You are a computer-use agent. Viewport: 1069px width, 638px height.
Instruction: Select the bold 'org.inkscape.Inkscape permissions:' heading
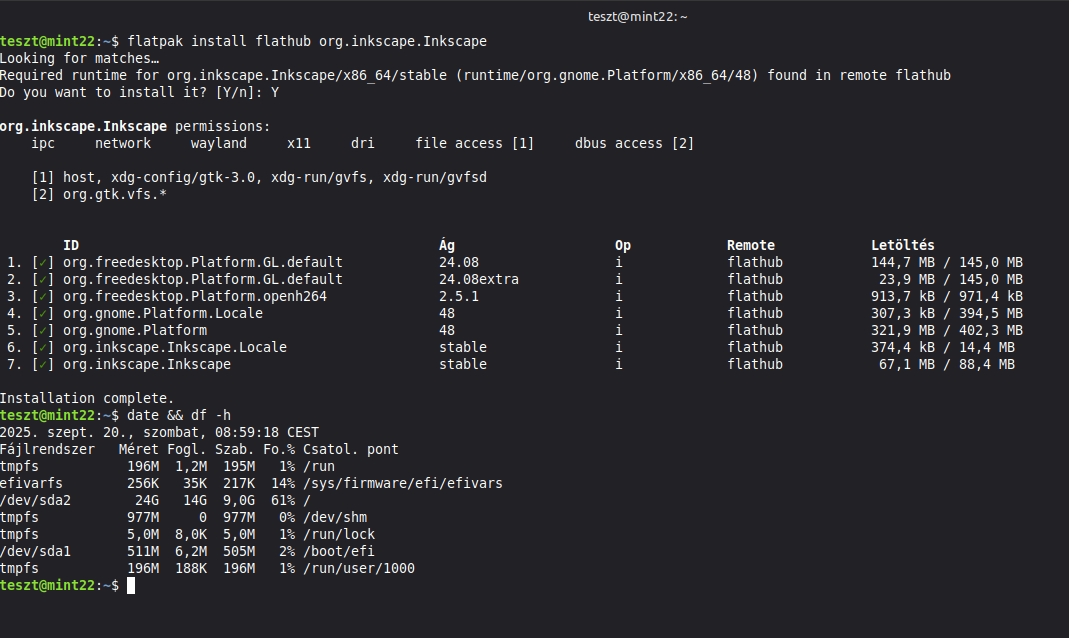[x=135, y=127]
